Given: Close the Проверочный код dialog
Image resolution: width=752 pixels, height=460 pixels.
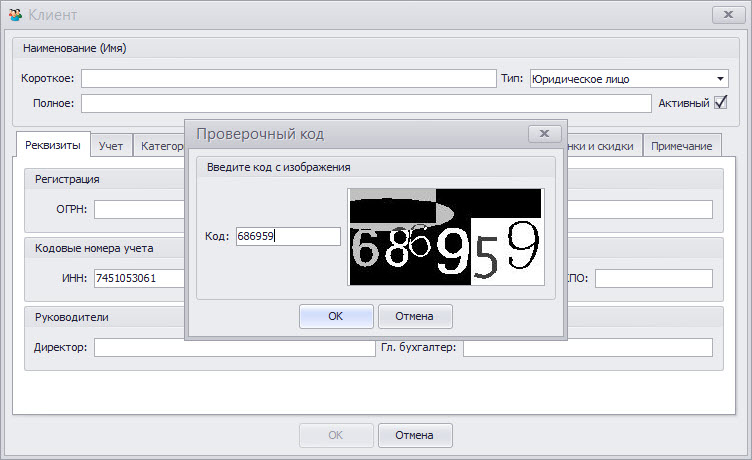Looking at the screenshot, I should (544, 133).
